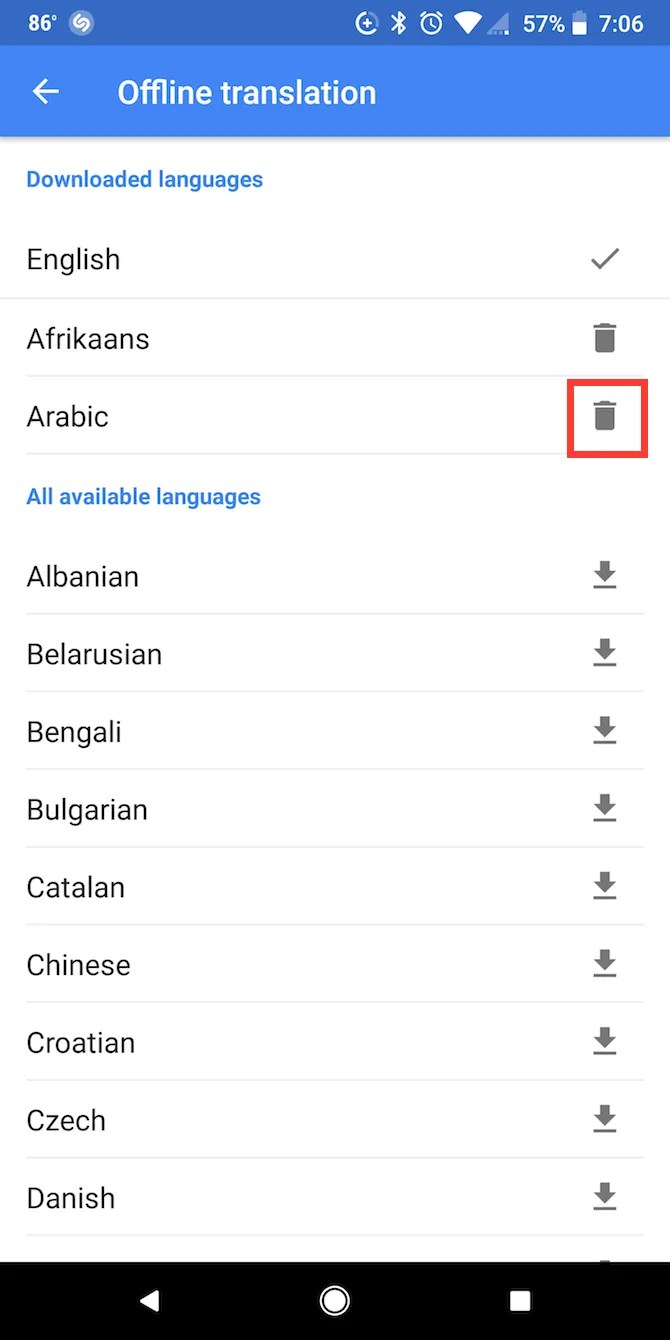The width and height of the screenshot is (670, 1340).
Task: Tap the back arrow in the header
Action: (45, 91)
